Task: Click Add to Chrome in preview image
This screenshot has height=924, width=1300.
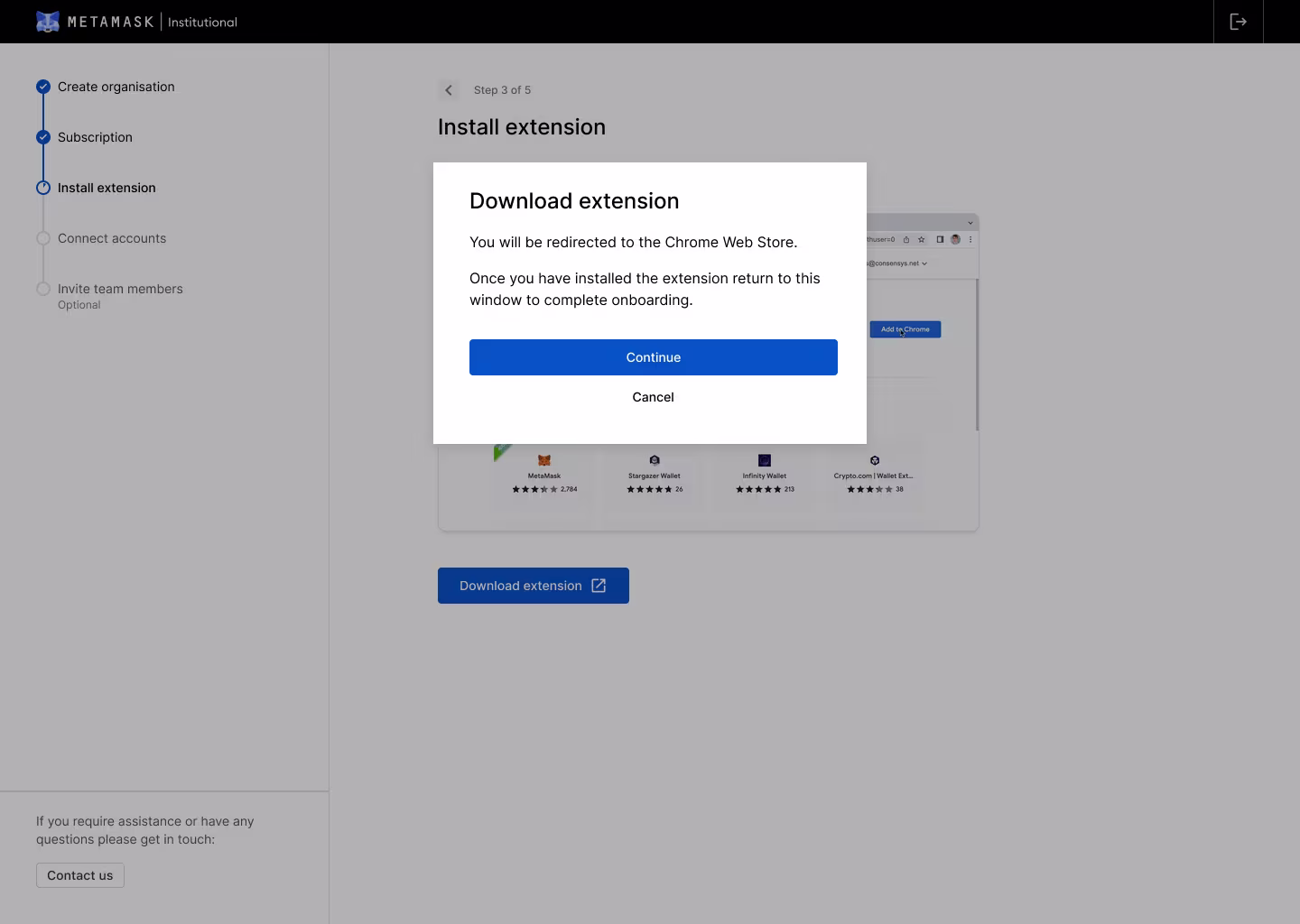Action: tap(905, 329)
